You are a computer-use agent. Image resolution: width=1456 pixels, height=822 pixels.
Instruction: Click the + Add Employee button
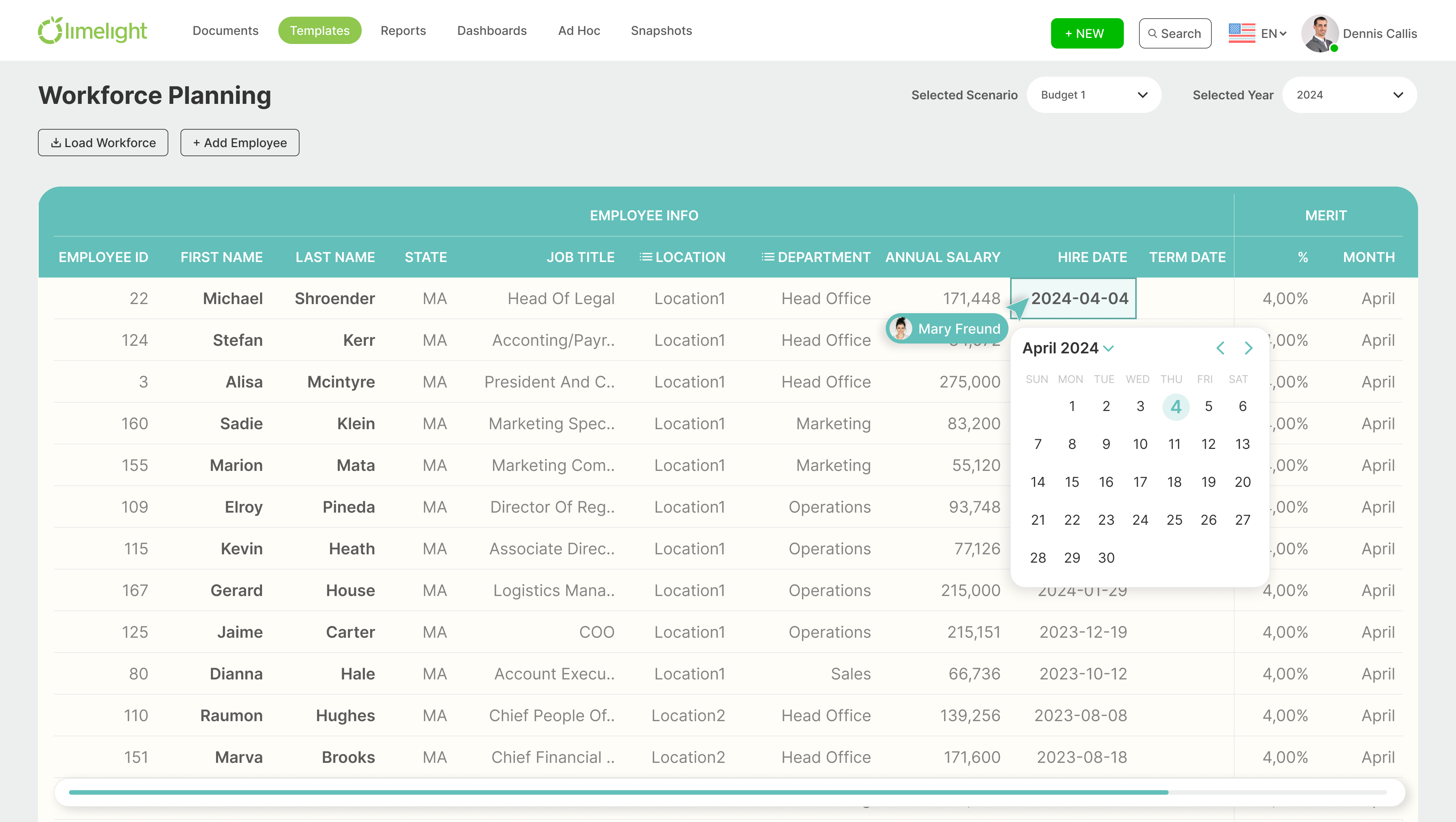point(240,143)
